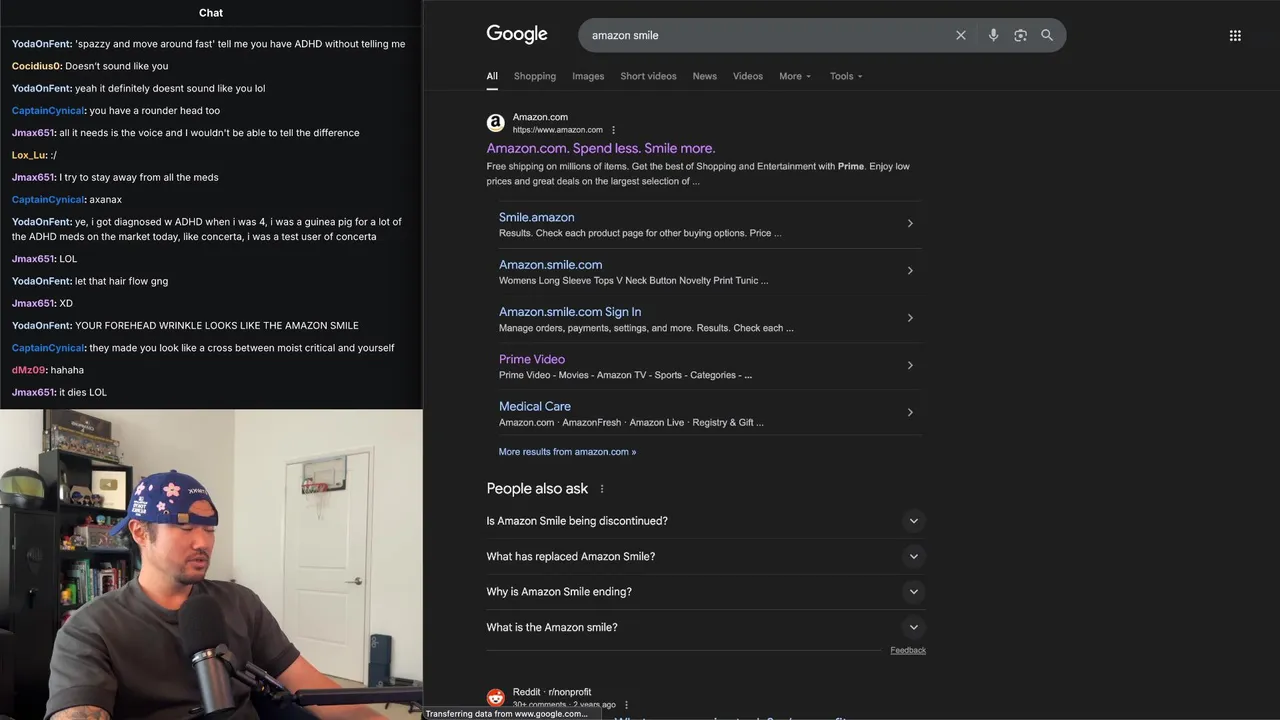Click the Amazon.com site name above the URL
Viewport: 1280px width, 720px height.
point(540,117)
